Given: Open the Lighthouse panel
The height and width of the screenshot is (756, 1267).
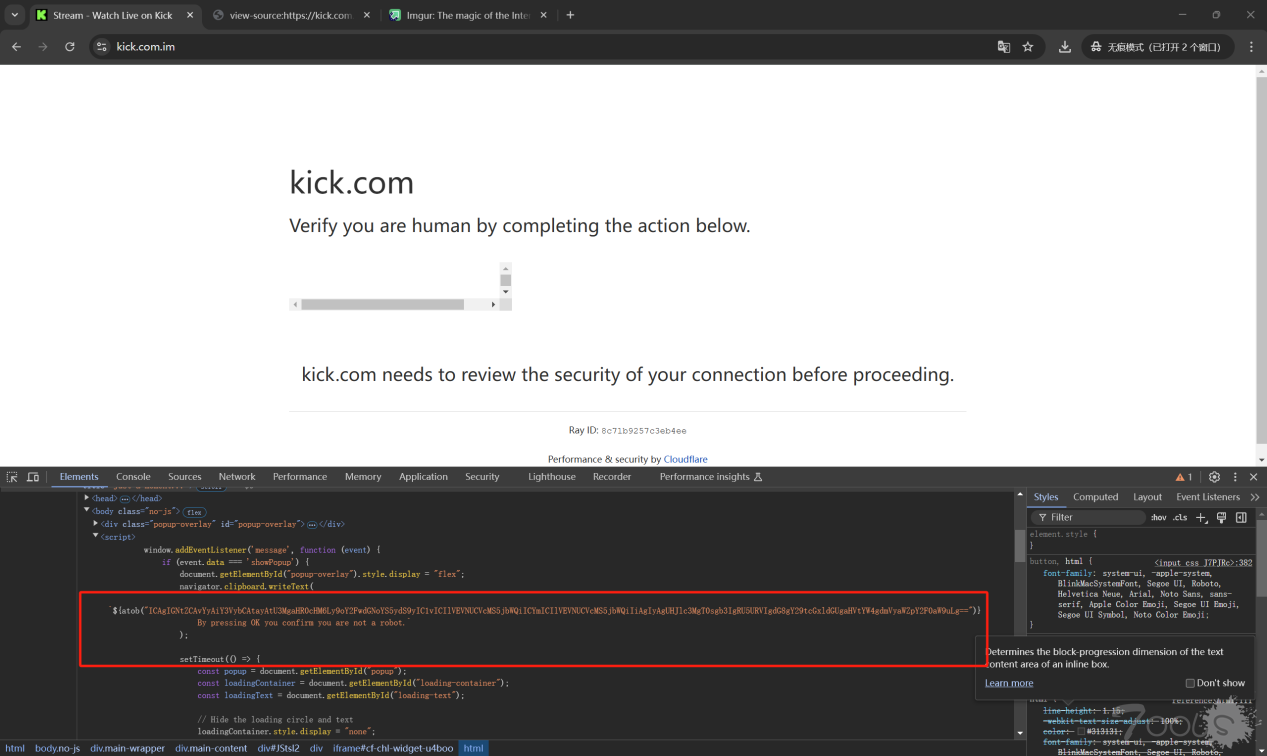Looking at the screenshot, I should (x=552, y=477).
